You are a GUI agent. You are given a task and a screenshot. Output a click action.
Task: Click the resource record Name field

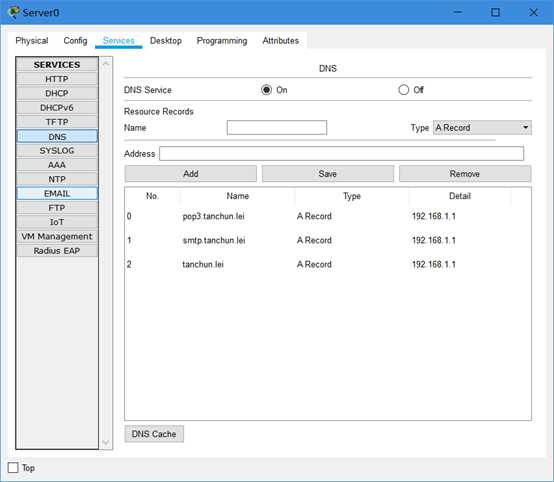coord(277,128)
